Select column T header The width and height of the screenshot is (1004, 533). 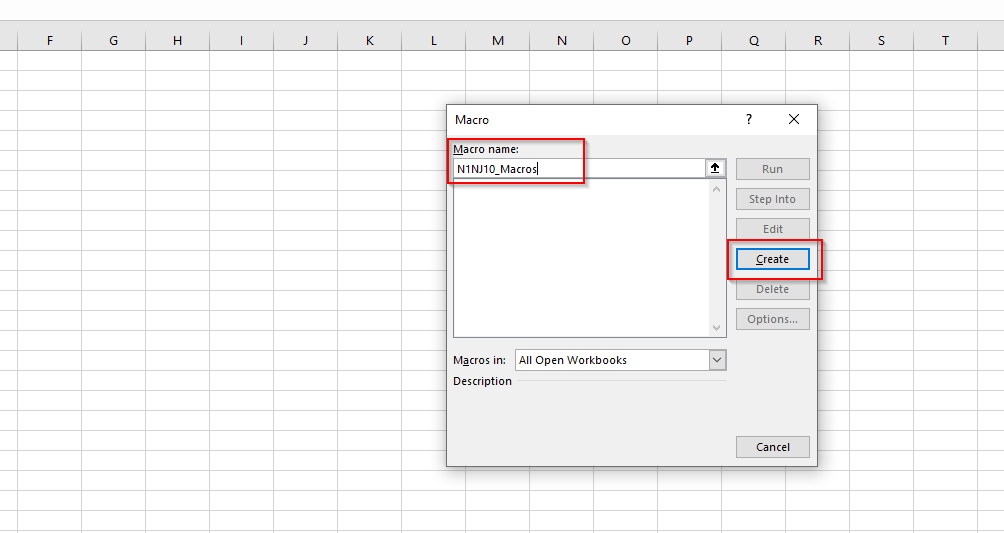945,40
